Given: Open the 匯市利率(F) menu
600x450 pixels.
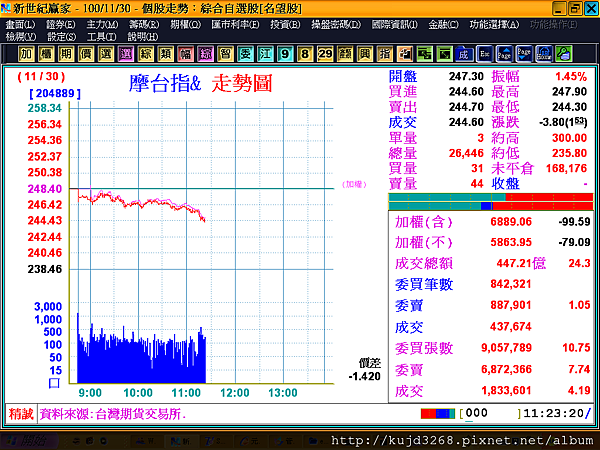Looking at the screenshot, I should (235, 25).
